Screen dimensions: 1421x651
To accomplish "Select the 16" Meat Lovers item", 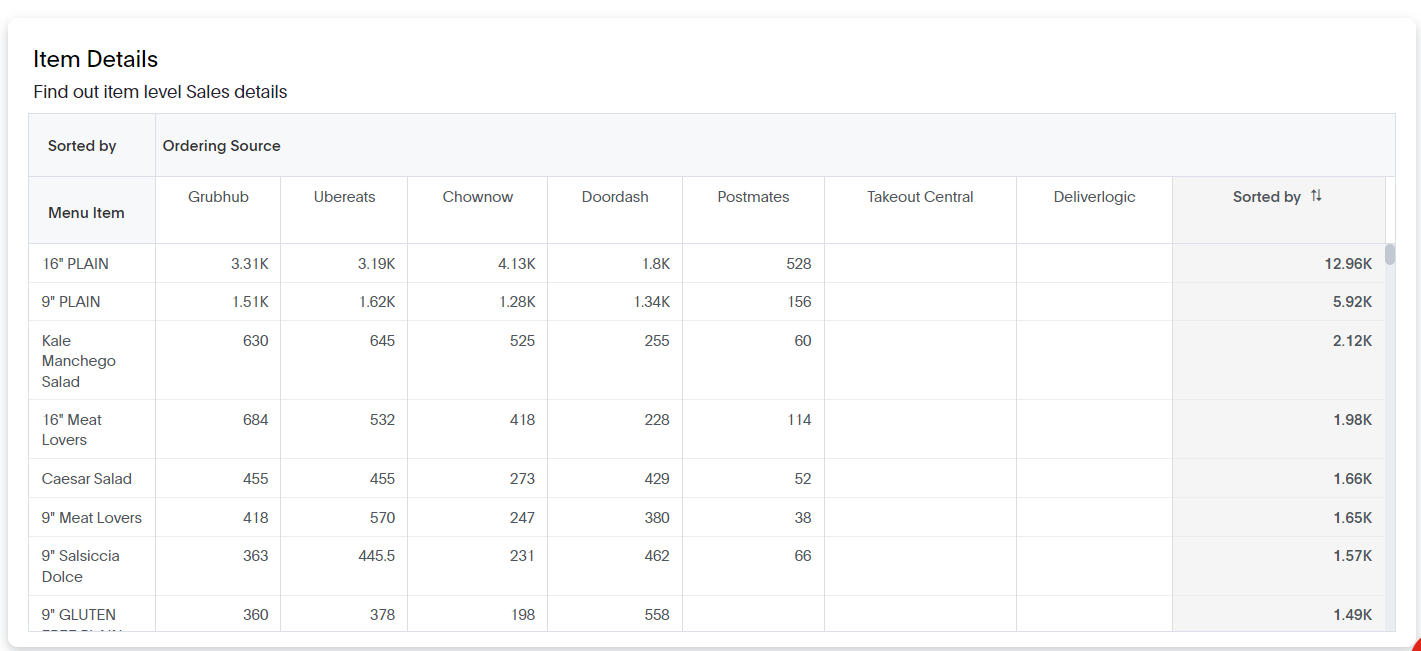I will [x=71, y=430].
